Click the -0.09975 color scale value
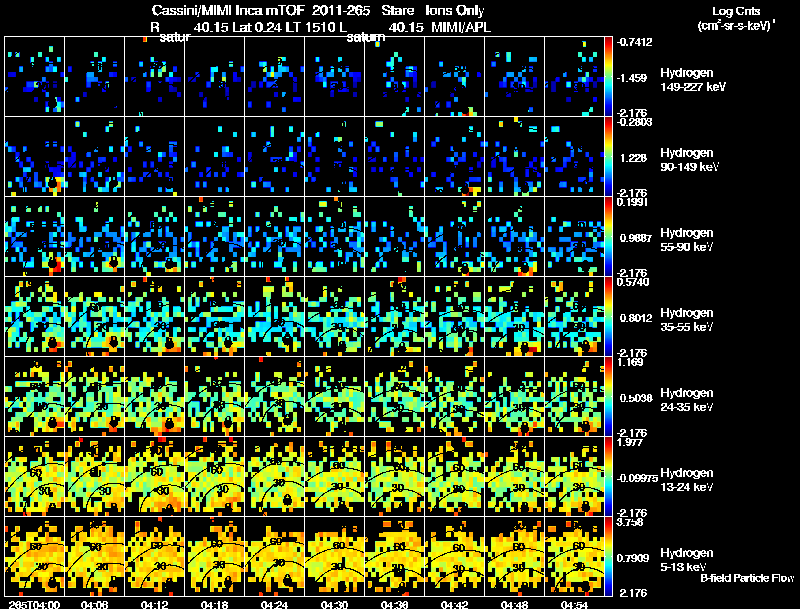 pos(637,478)
